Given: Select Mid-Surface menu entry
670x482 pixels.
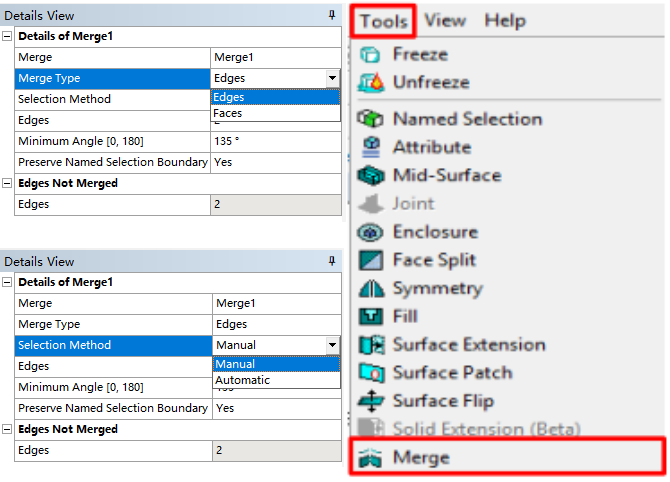Looking at the screenshot, I should coord(447,175).
